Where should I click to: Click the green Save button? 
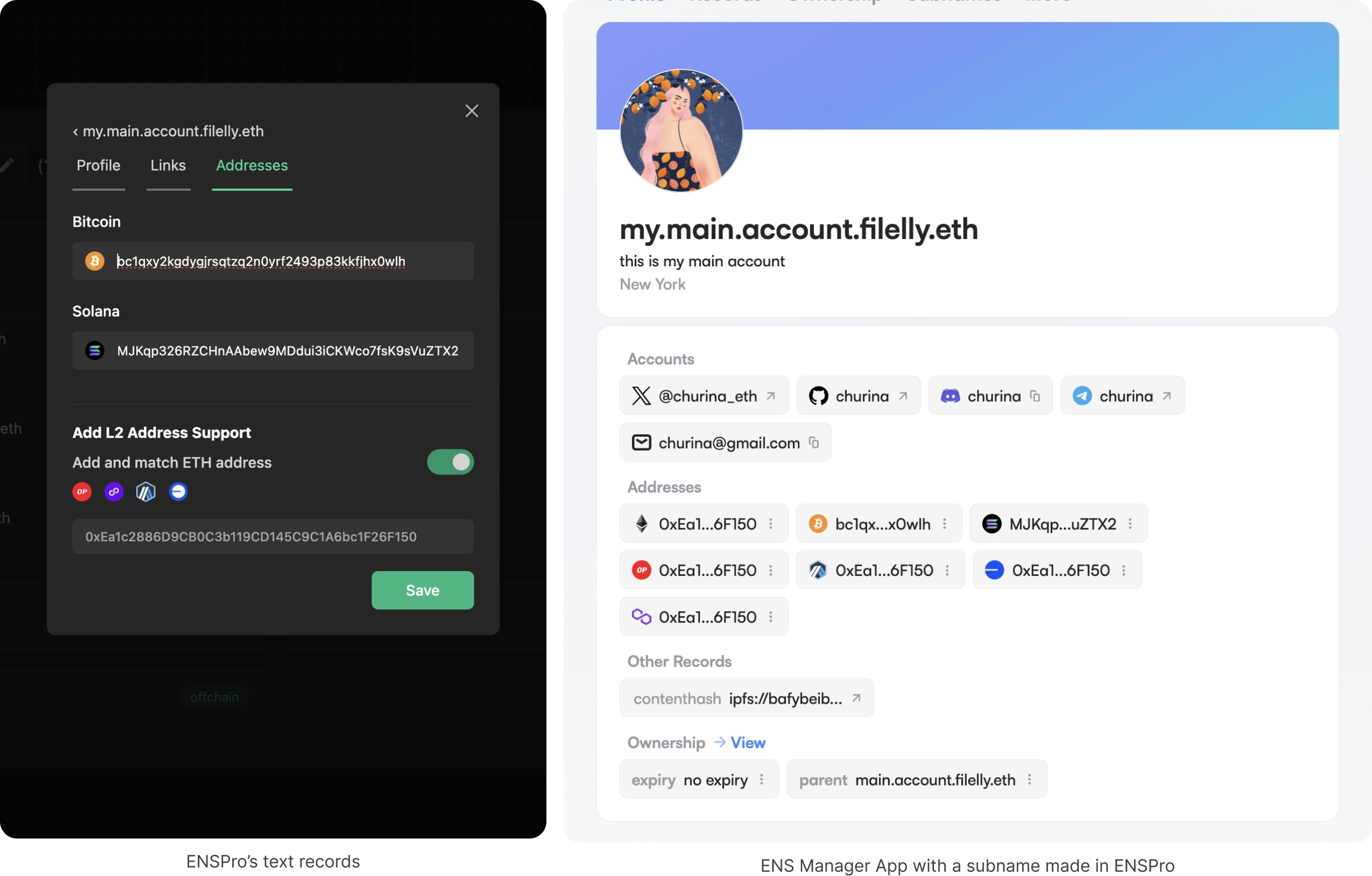coord(423,590)
